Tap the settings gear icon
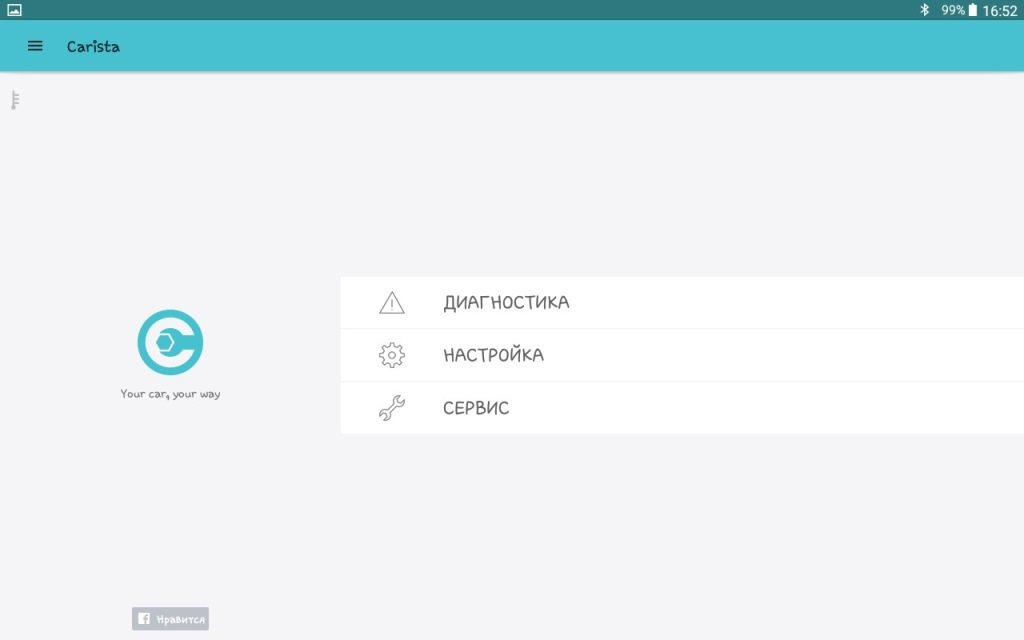The image size is (1024, 640). pyautogui.click(x=392, y=355)
